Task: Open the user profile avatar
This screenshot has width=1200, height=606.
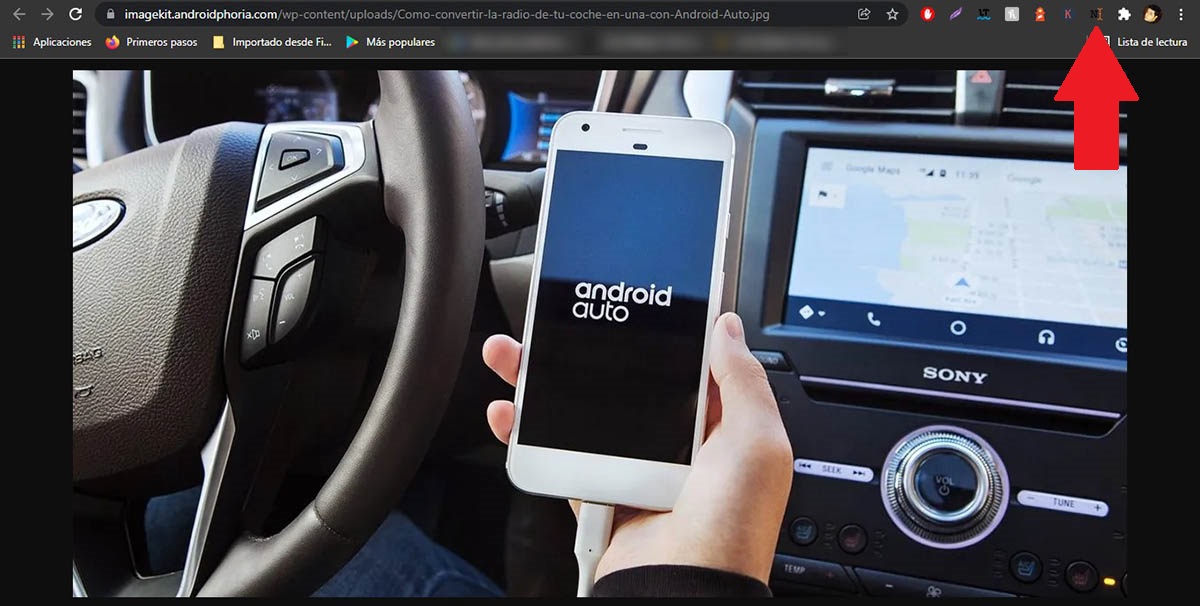Action: tap(1152, 14)
